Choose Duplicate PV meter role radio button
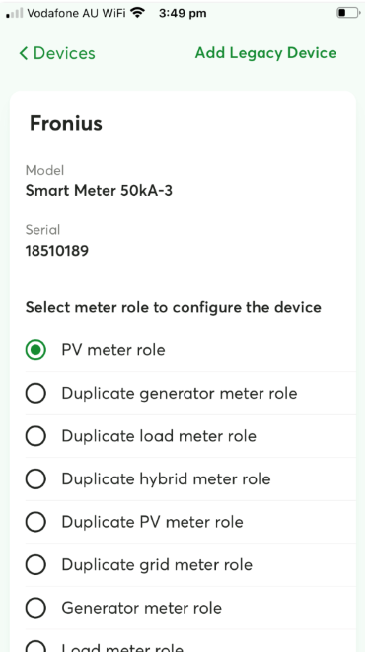This screenshot has height=652, width=365. pyautogui.click(x=36, y=522)
